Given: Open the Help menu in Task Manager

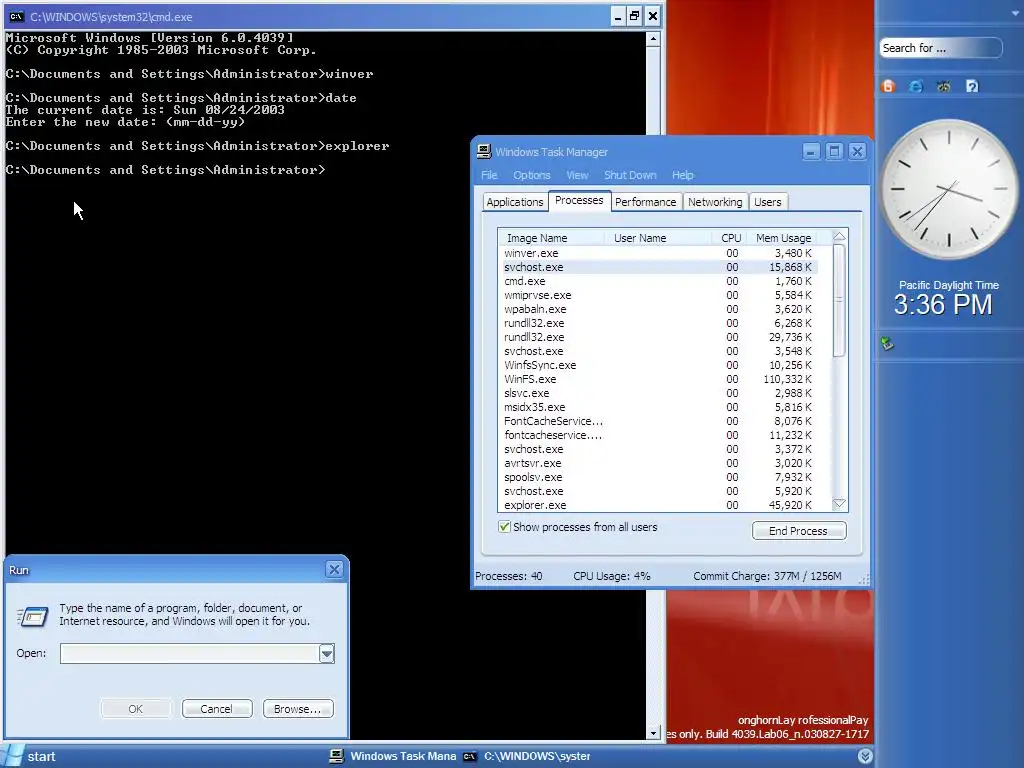Looking at the screenshot, I should (682, 175).
